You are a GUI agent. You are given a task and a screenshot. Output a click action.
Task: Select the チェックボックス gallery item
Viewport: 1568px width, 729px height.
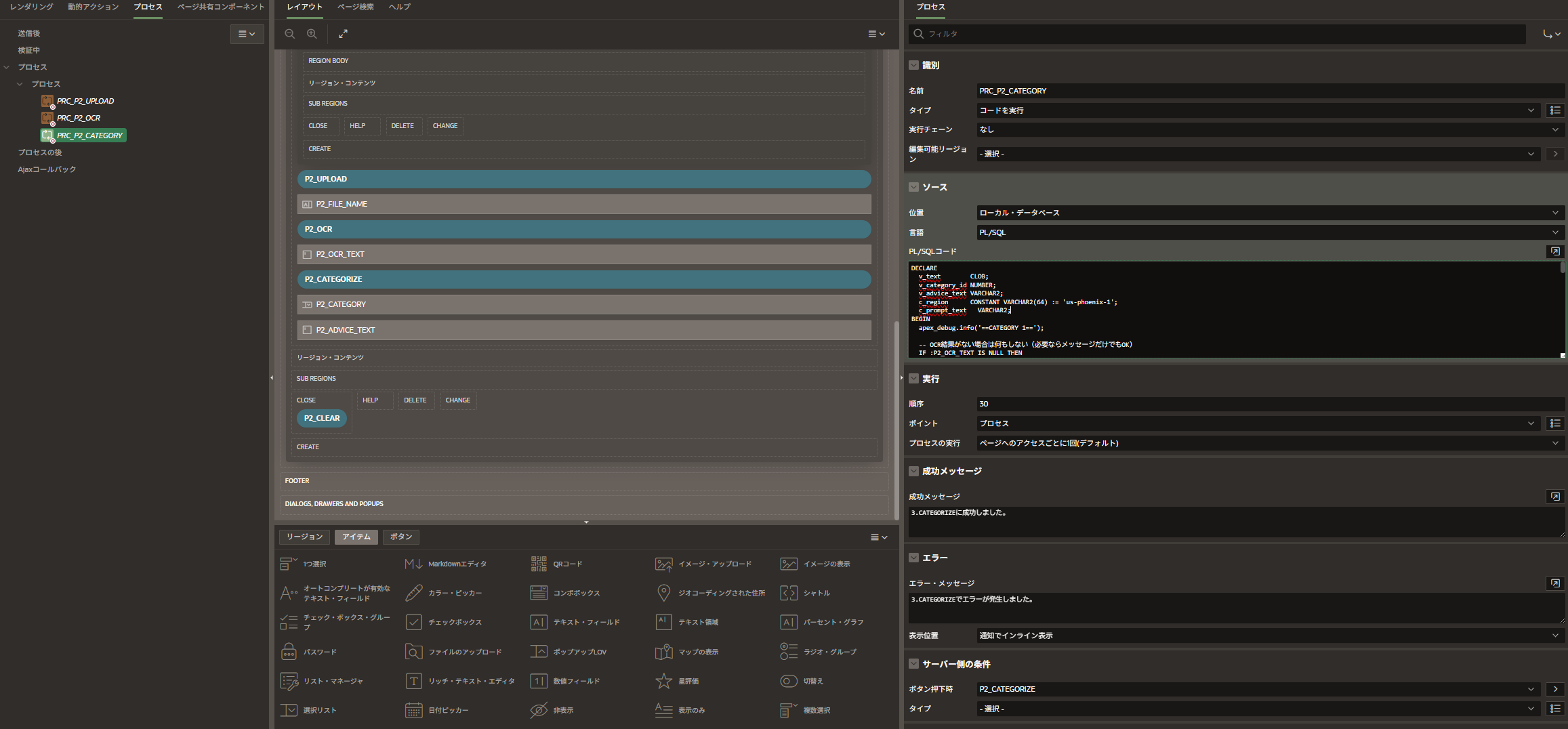pos(444,622)
